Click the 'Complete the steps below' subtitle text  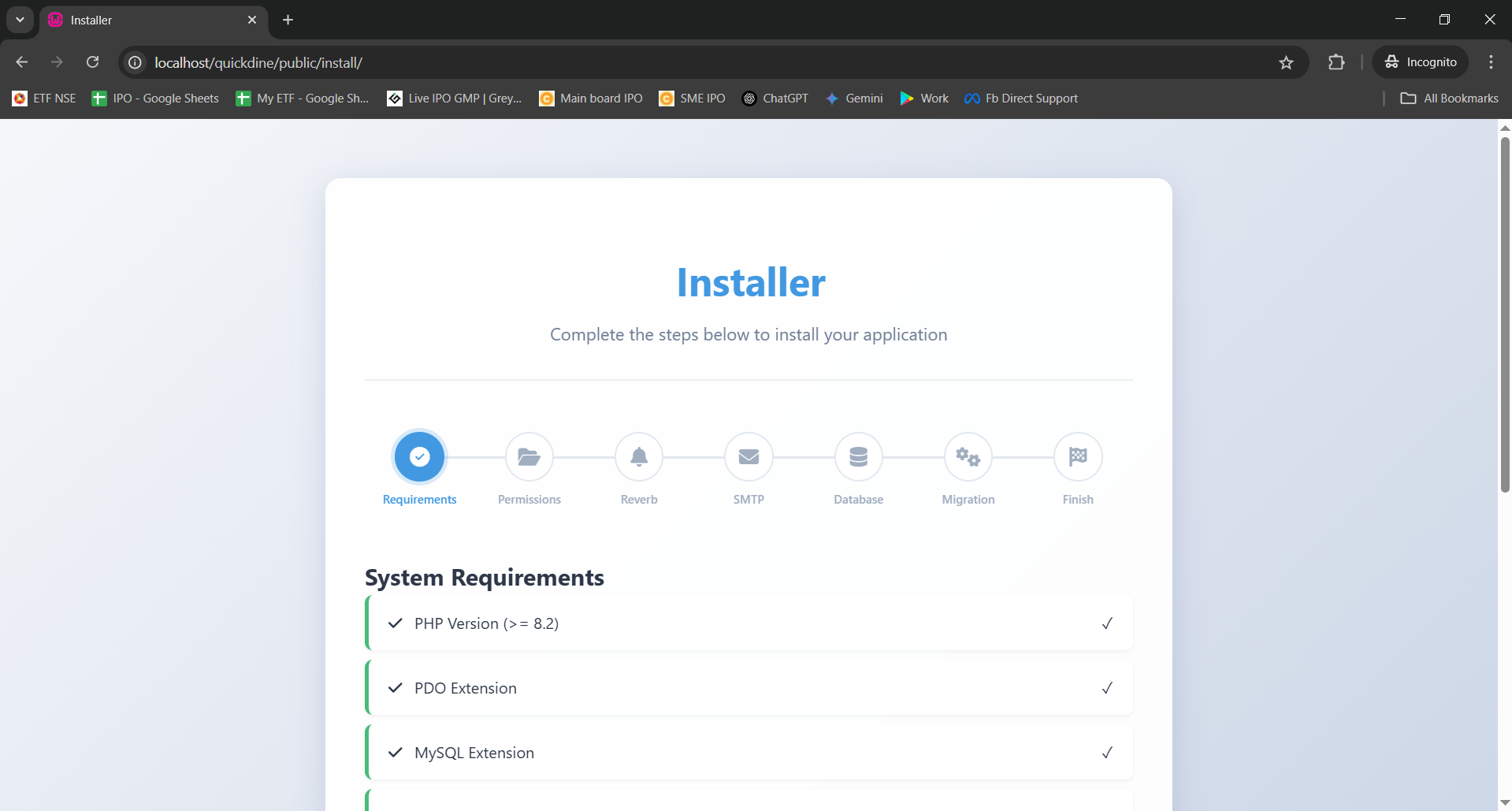click(x=749, y=334)
